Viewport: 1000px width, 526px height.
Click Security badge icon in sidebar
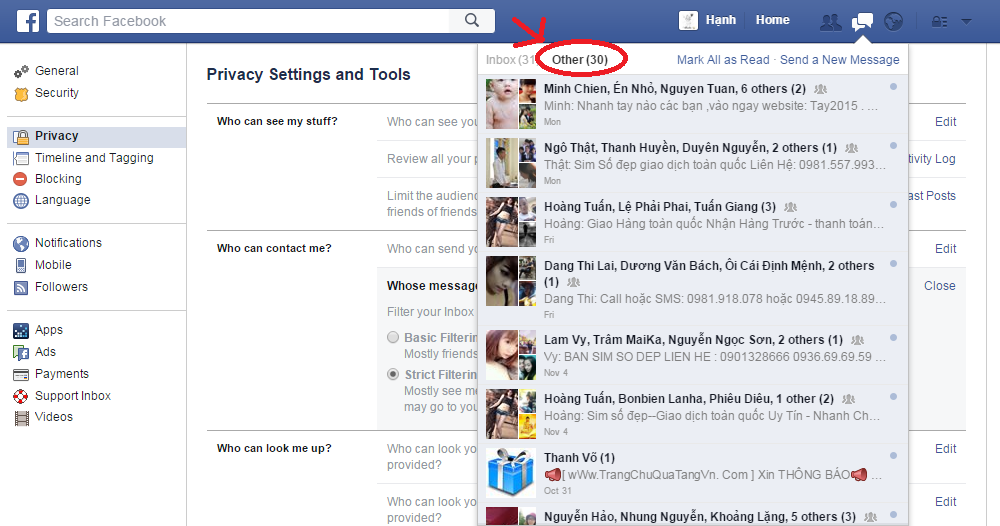click(x=21, y=94)
